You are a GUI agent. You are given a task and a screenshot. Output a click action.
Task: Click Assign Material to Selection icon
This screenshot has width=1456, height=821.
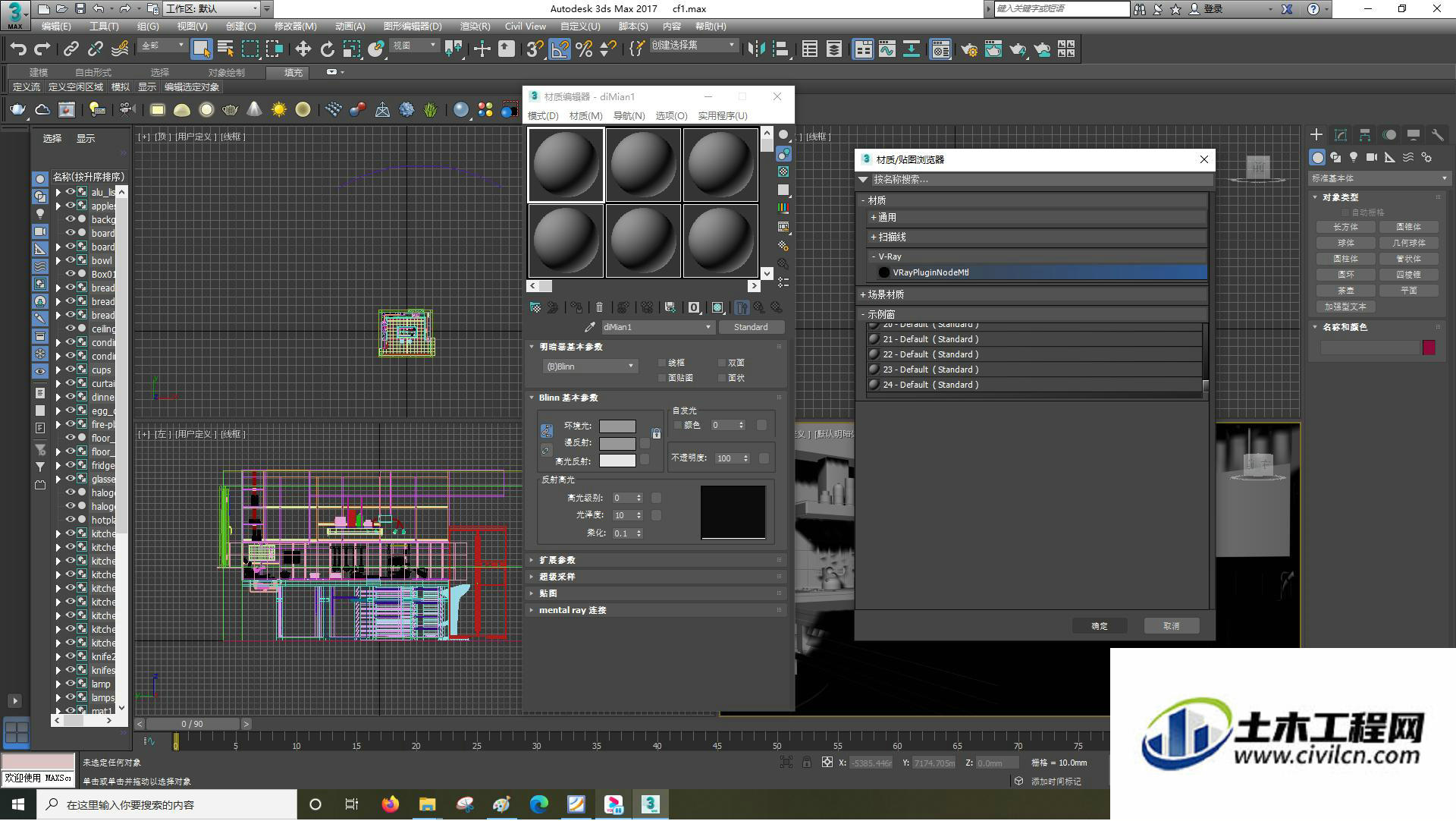pyautogui.click(x=576, y=307)
